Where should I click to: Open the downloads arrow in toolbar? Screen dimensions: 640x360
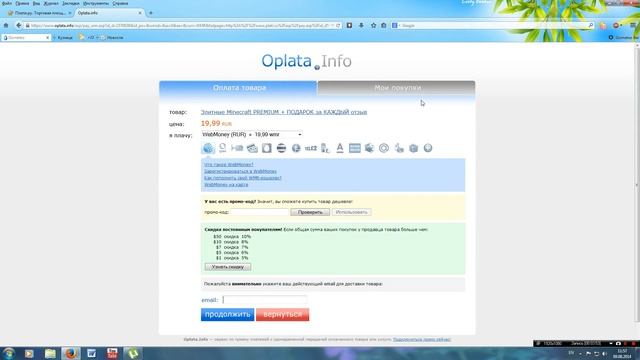click(x=361, y=25)
